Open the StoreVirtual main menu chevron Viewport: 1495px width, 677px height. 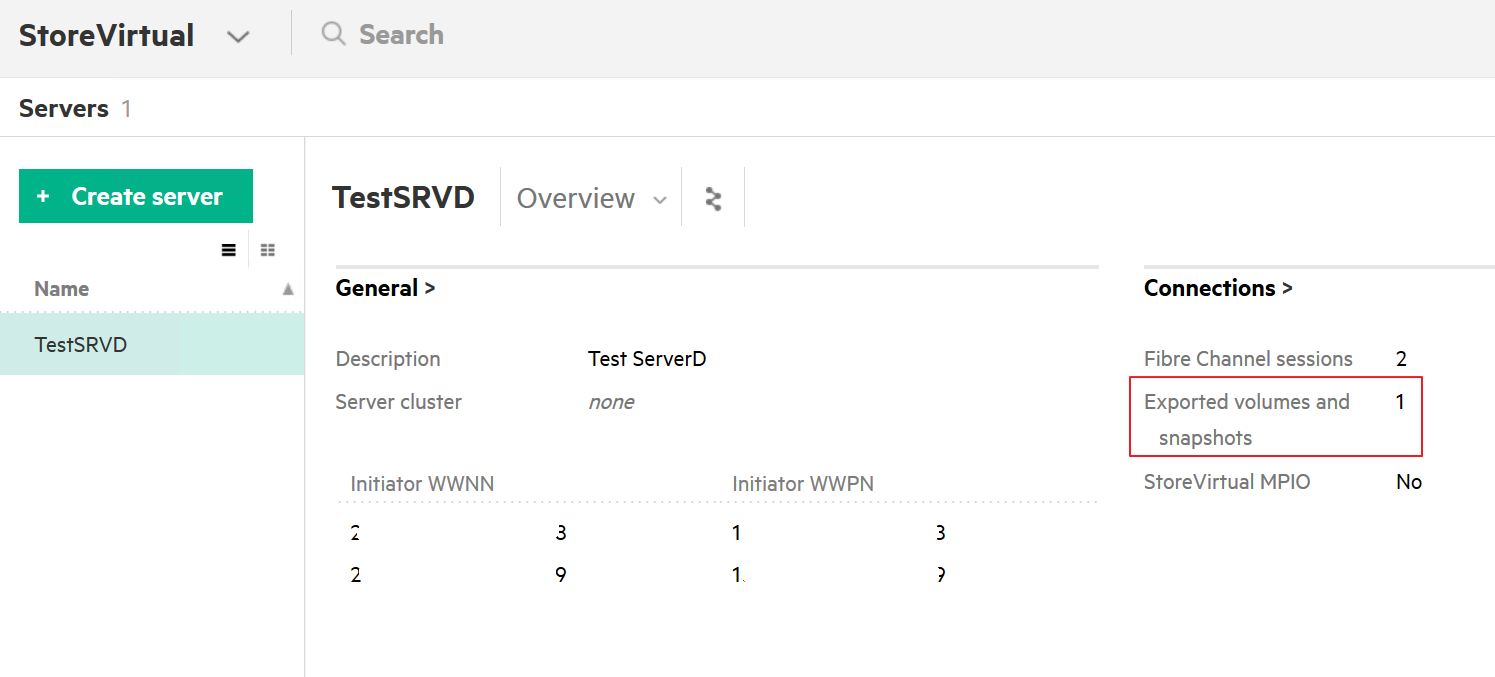(x=237, y=37)
